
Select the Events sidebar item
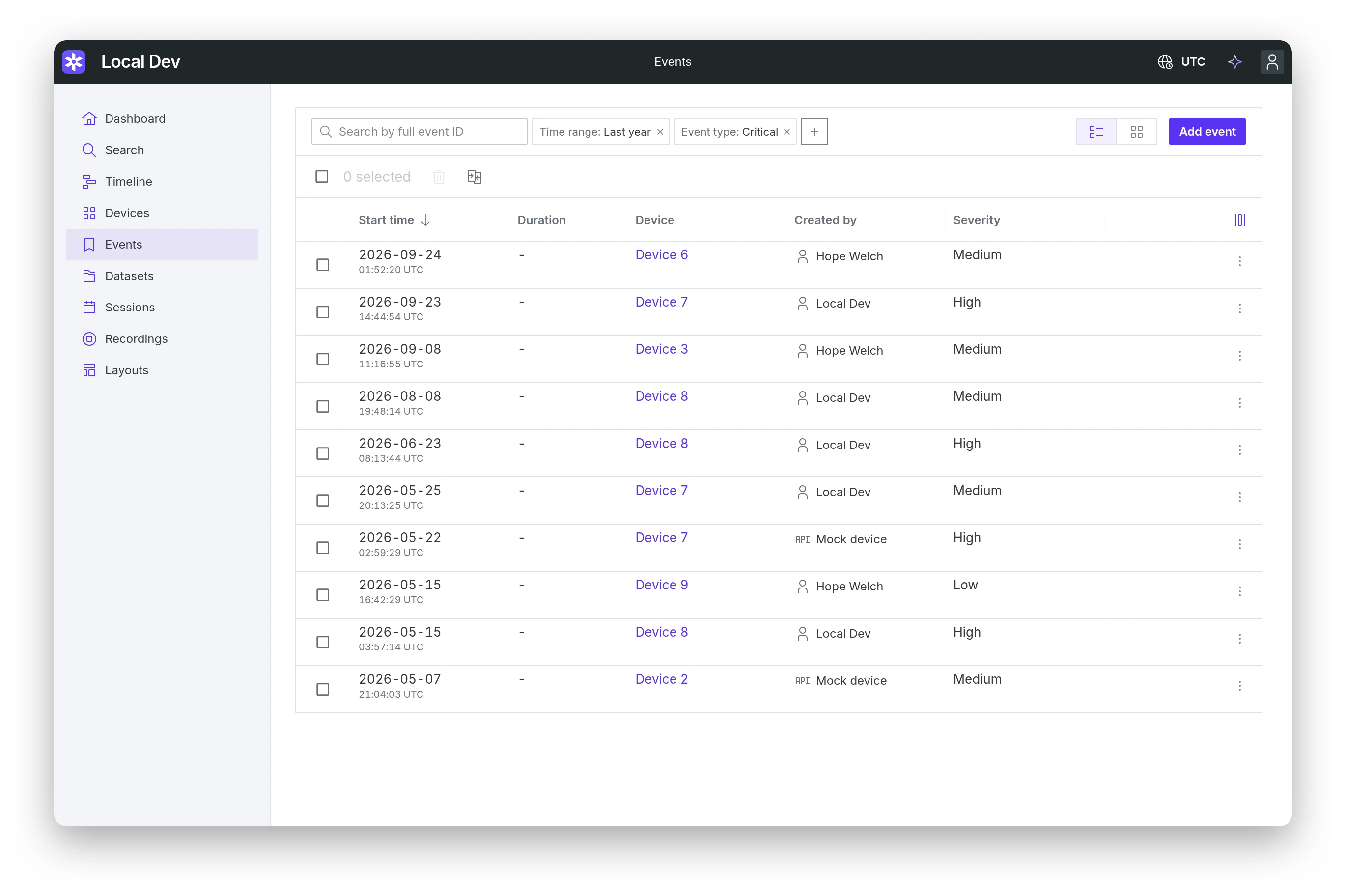coord(162,245)
